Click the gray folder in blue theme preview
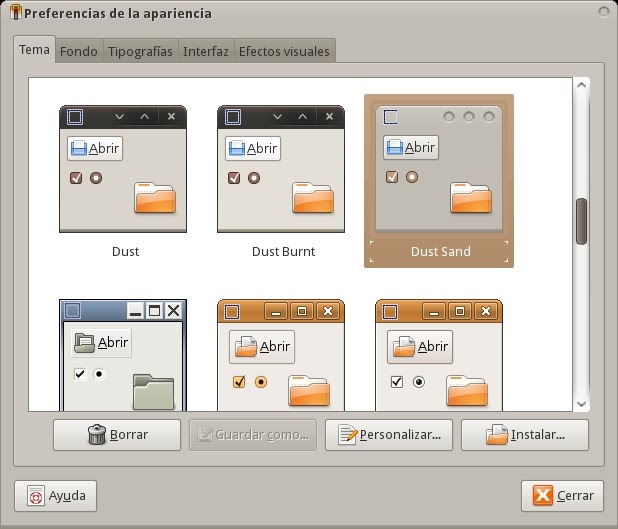 154,392
